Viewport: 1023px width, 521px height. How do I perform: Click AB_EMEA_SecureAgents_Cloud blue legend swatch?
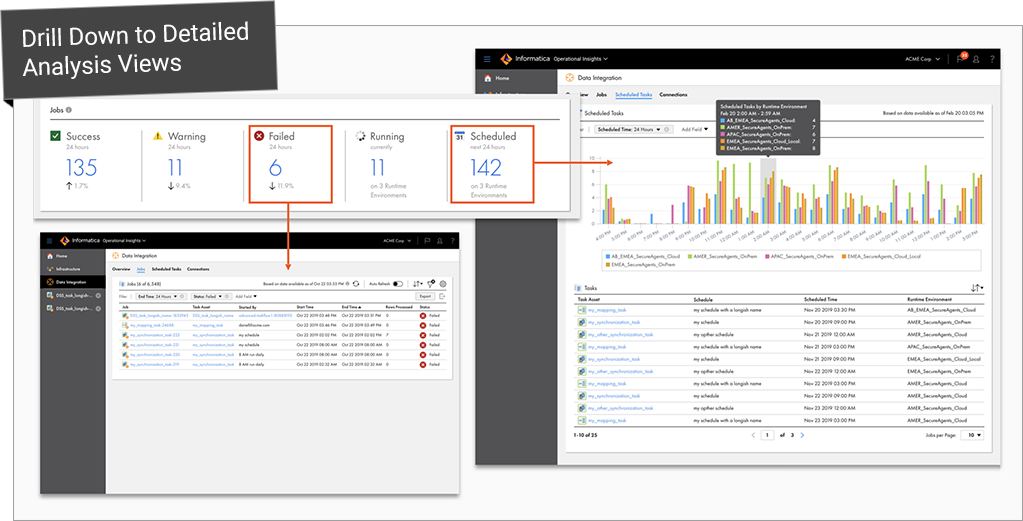607,256
